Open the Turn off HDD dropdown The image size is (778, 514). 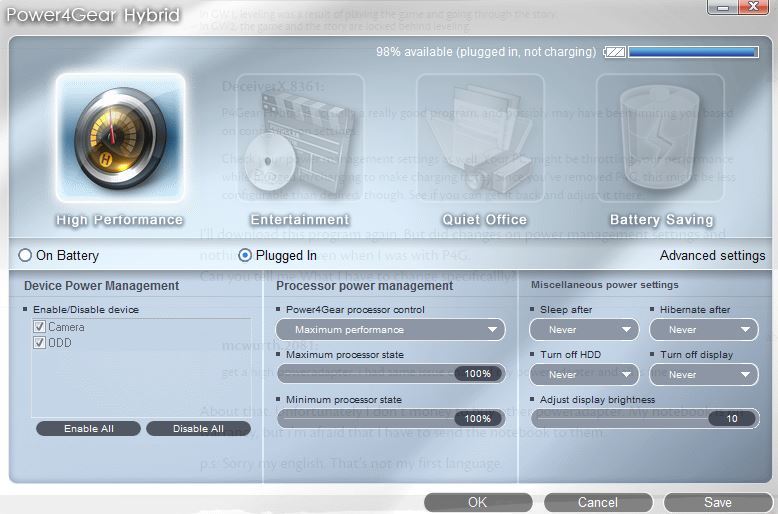click(x=584, y=375)
